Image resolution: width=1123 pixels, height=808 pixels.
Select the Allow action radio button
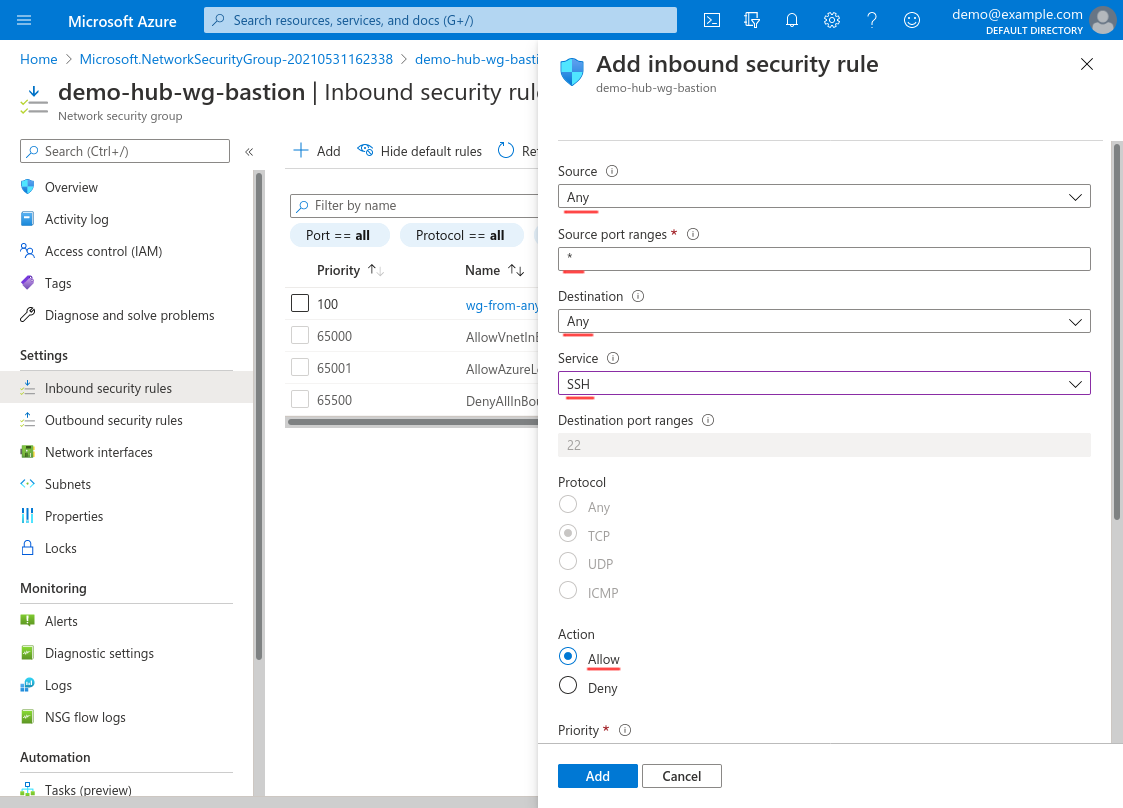pos(568,656)
